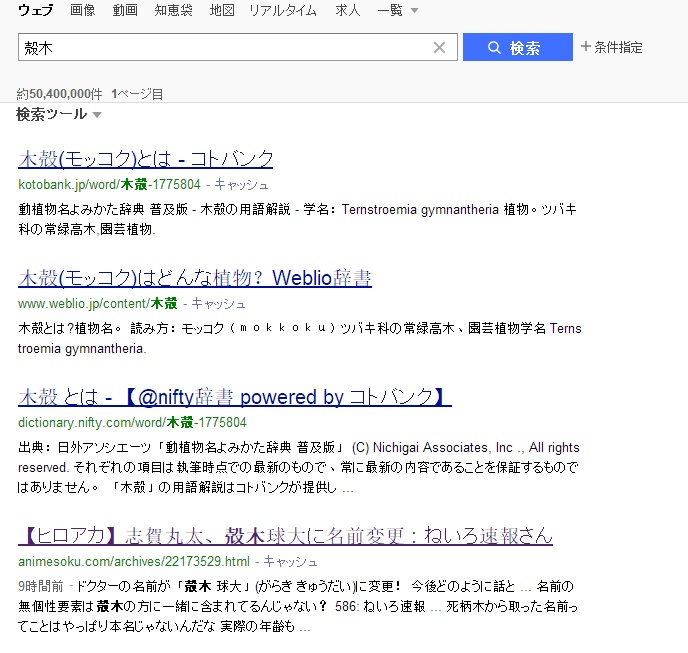This screenshot has width=688, height=653.
Task: Click snippet starting 動植物名よみかた辞典 普及版 - 木殻の用語解説
Action: pos(297,219)
